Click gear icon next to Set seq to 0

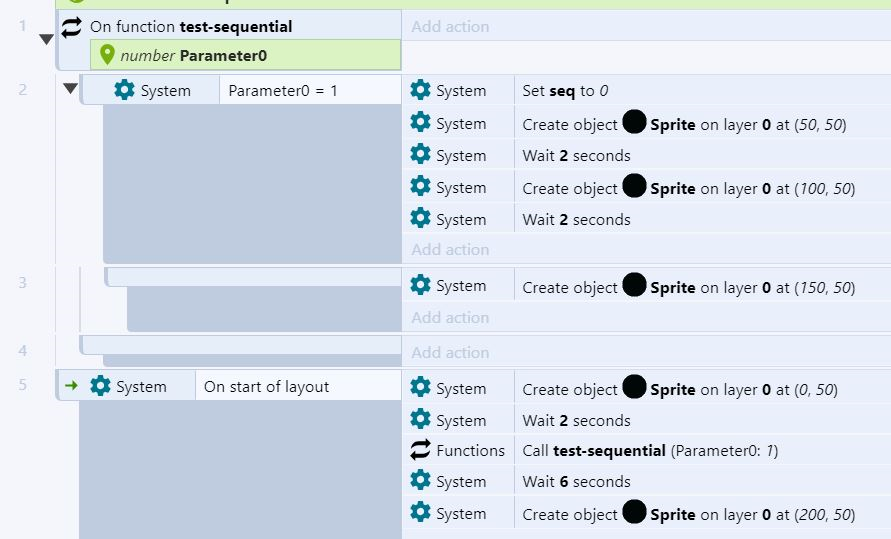point(421,90)
